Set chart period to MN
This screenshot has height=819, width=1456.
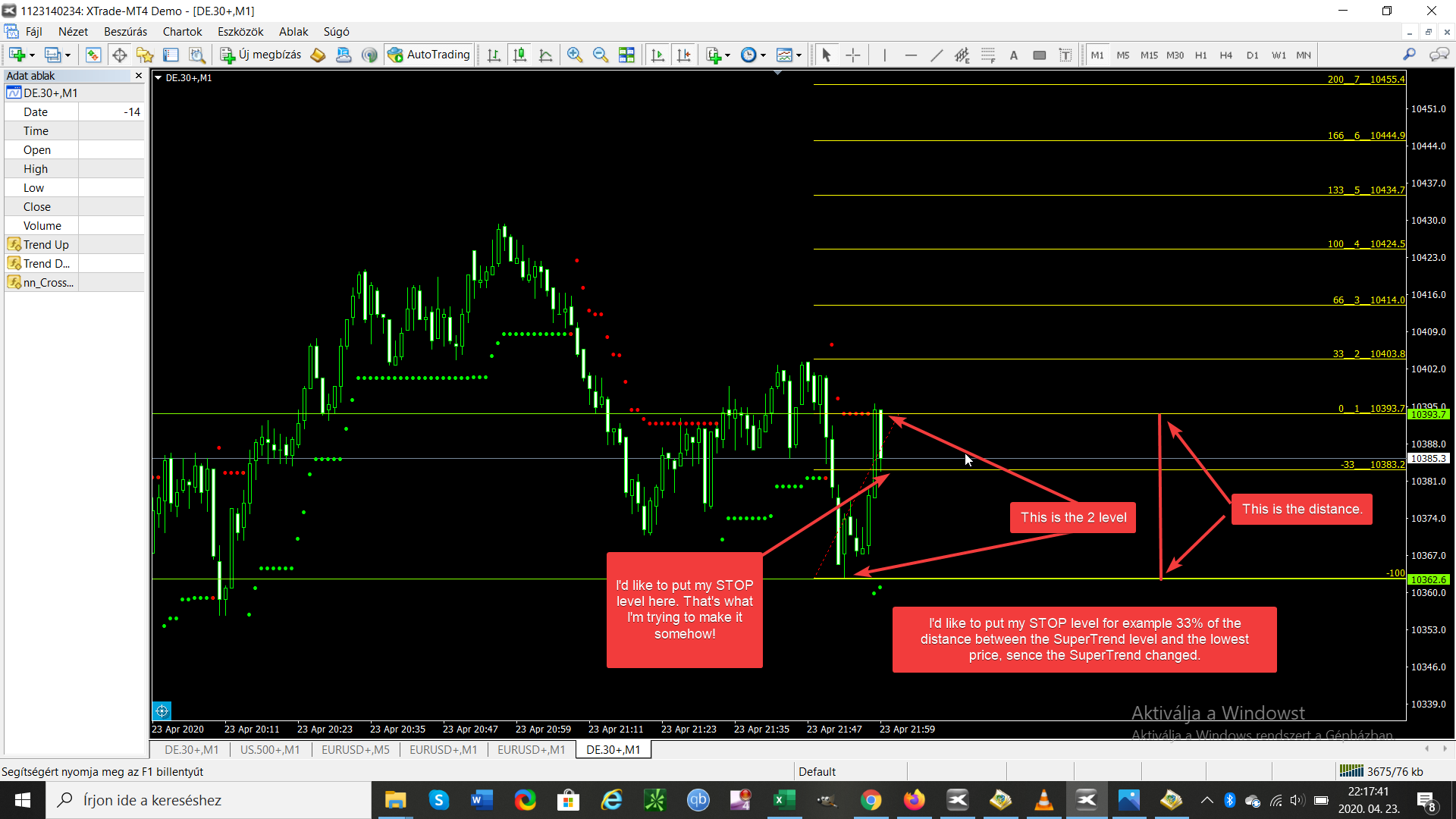pos(1304,55)
